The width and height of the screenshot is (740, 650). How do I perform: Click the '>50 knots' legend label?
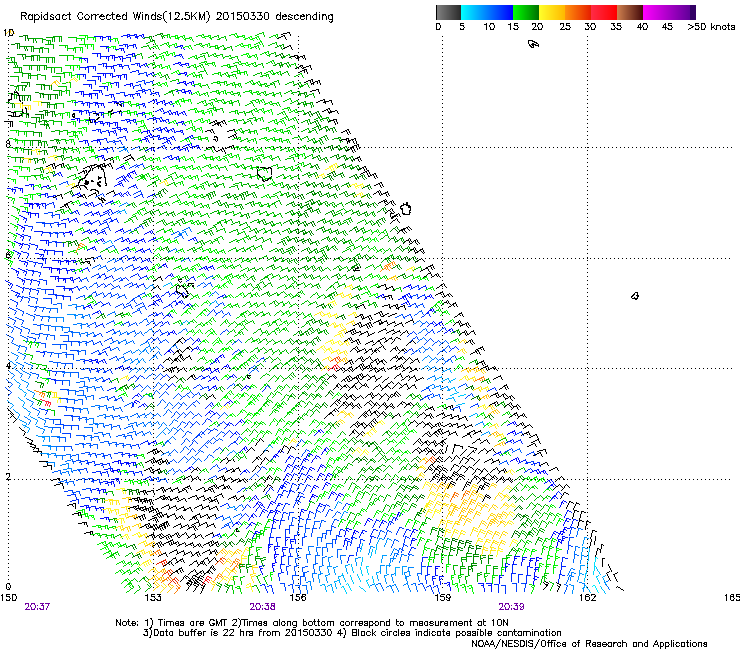pos(711,27)
